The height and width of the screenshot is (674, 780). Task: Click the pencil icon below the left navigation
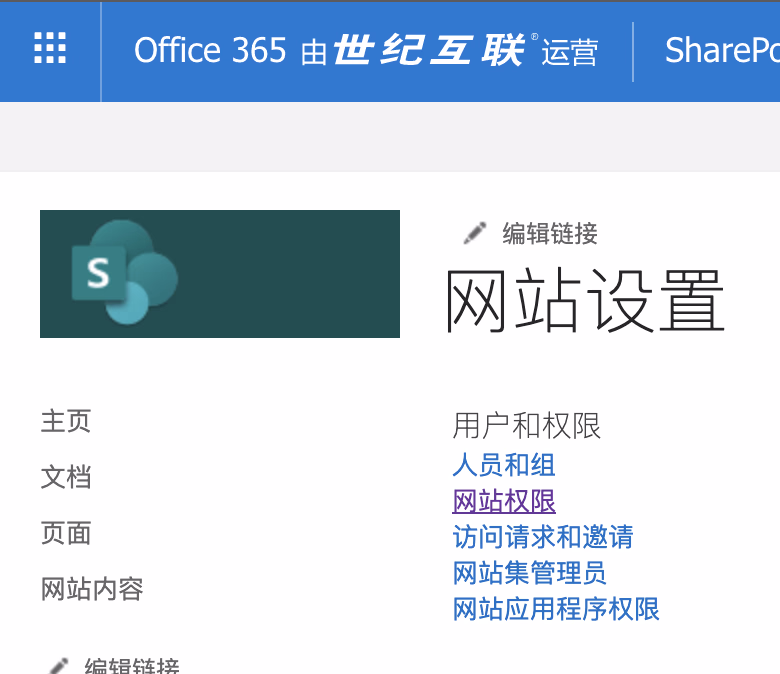click(59, 665)
